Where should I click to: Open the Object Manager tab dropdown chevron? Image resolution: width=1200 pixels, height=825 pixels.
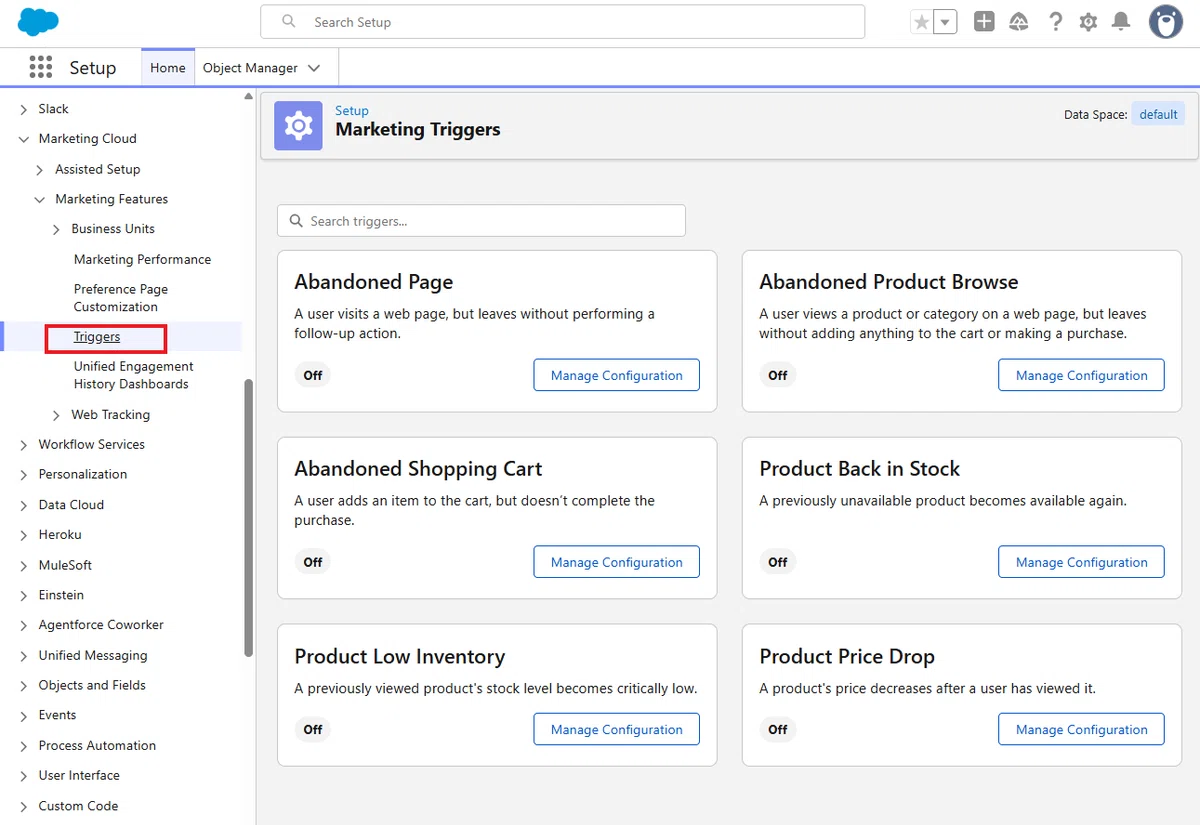tap(314, 68)
